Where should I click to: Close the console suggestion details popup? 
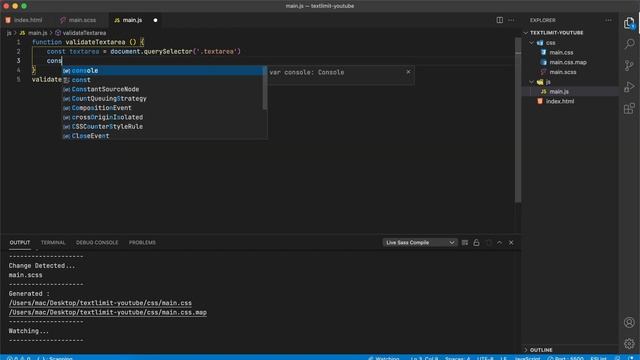408,72
